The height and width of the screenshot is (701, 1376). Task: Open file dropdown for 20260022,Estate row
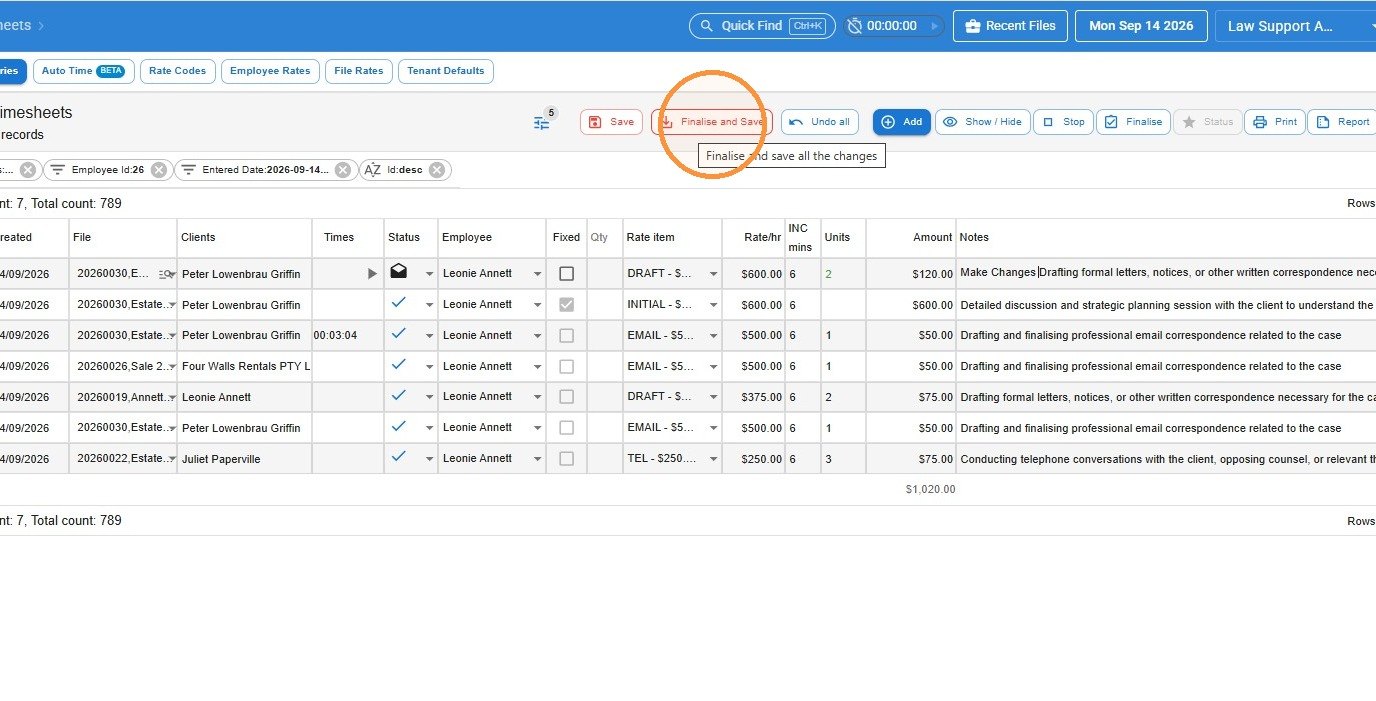coord(171,459)
